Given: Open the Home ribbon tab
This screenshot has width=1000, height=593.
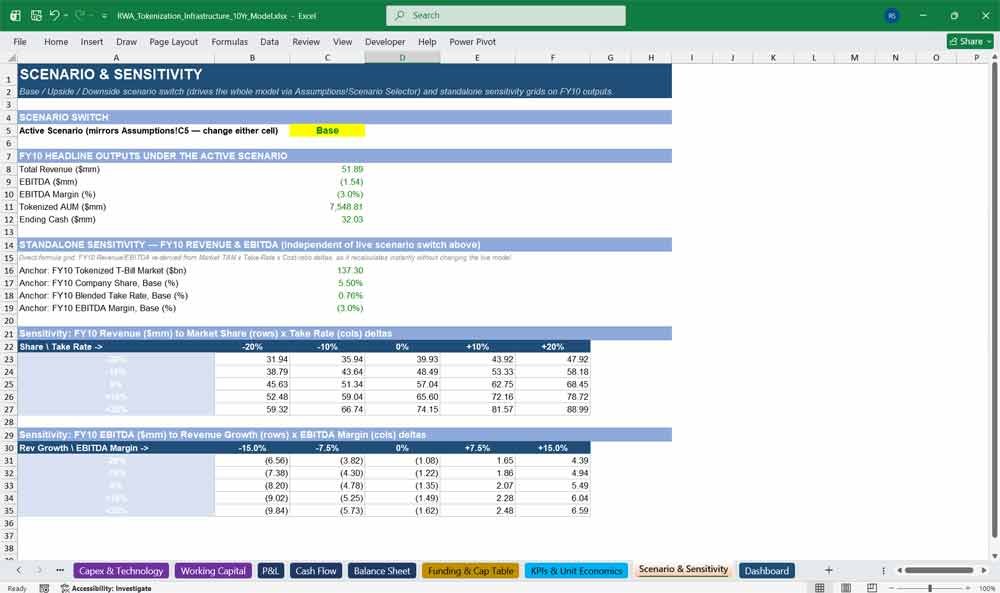Looking at the screenshot, I should pos(56,41).
